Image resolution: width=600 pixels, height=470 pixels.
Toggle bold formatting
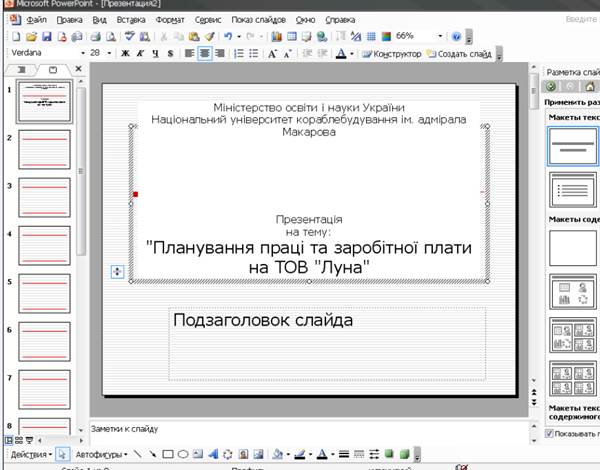125,54
